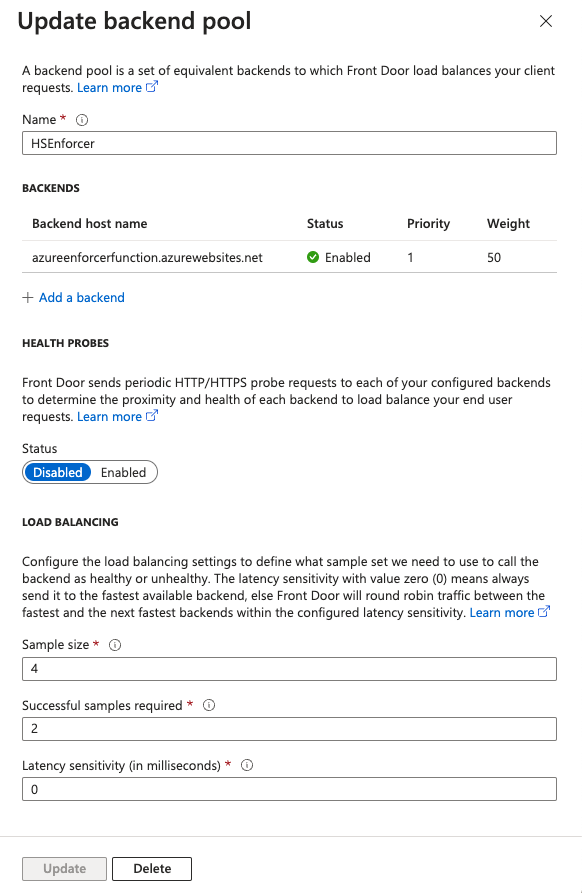Click the external link icon after backend pool description
The width and height of the screenshot is (582, 893).
pyautogui.click(x=152, y=87)
